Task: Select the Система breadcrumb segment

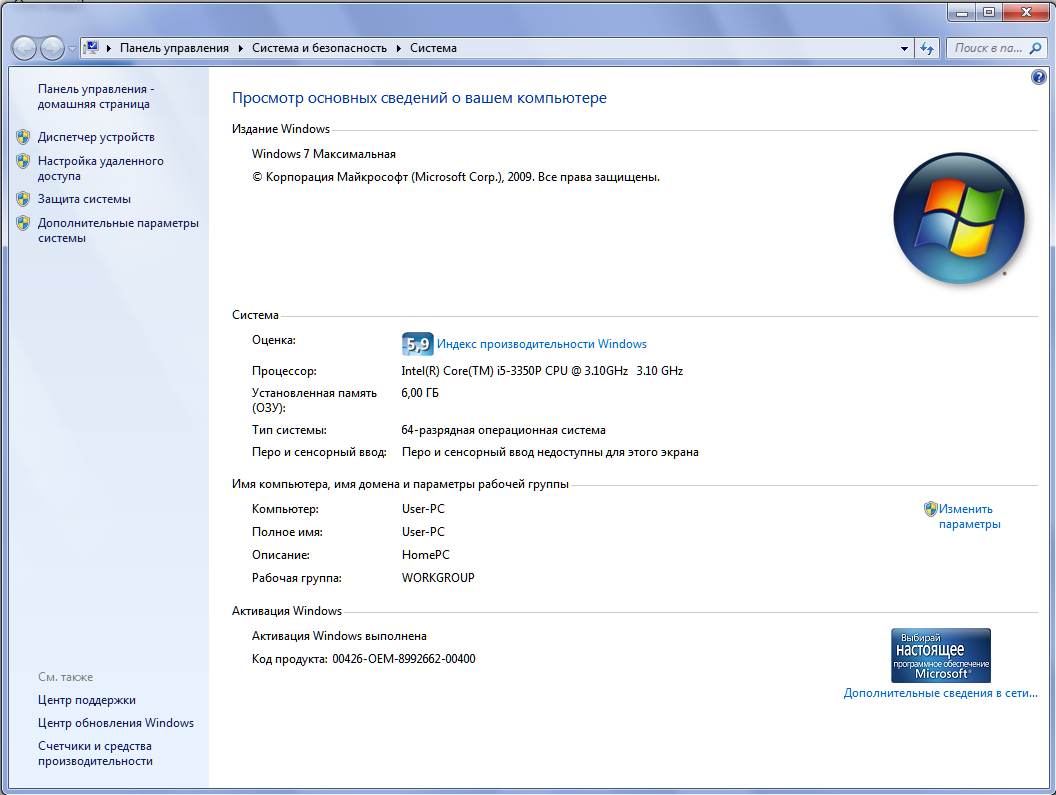Action: coord(433,49)
